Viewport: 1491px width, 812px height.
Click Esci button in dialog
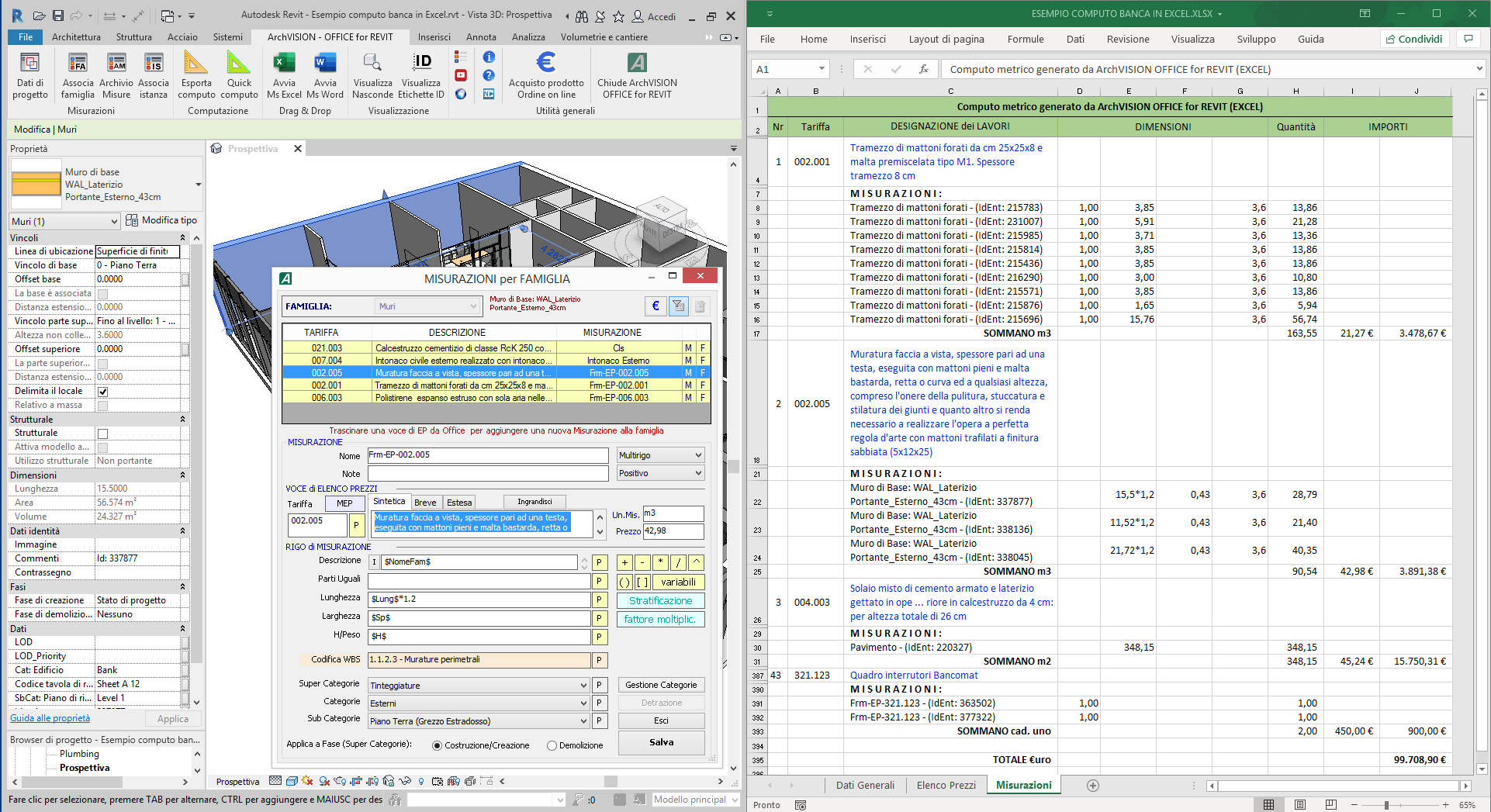[x=661, y=720]
